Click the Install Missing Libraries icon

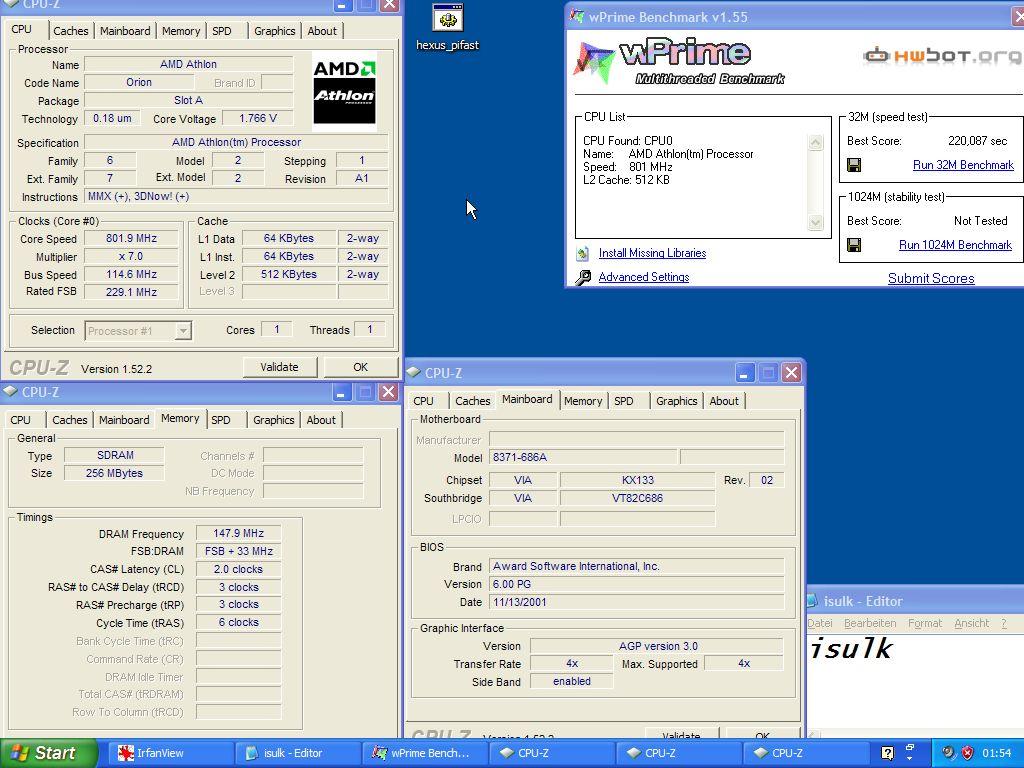coord(583,253)
